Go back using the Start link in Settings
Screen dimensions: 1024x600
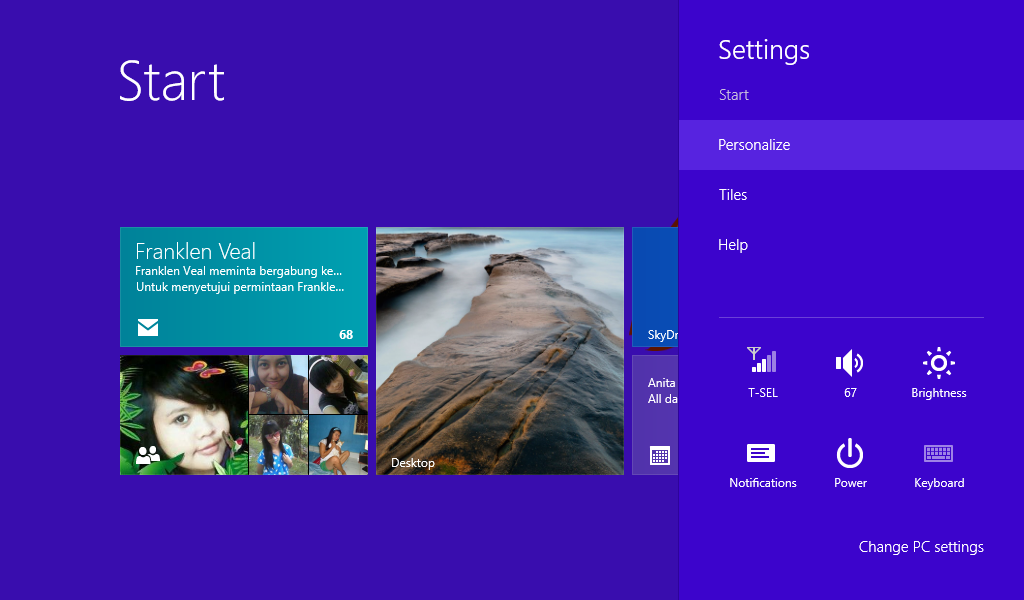733,94
